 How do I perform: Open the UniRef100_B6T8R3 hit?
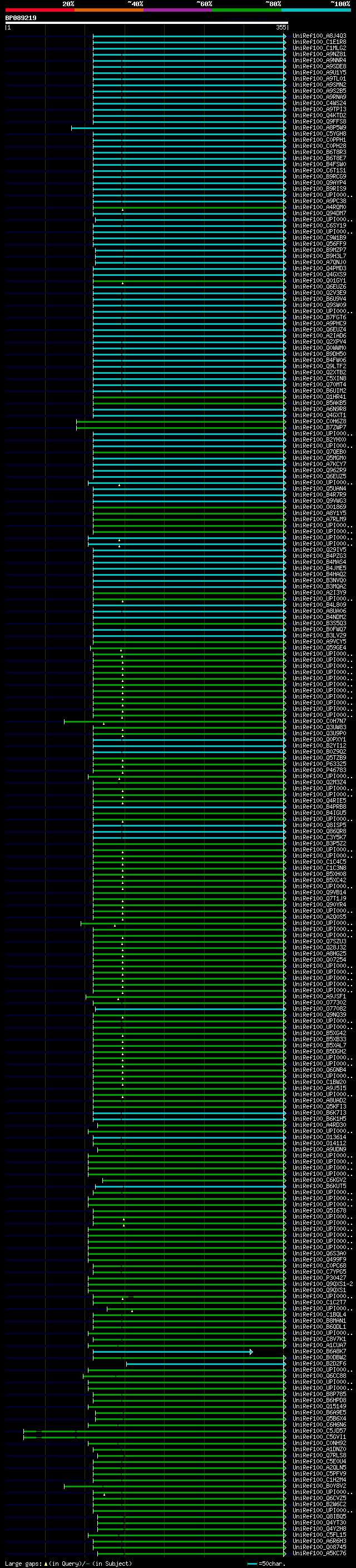point(319,152)
